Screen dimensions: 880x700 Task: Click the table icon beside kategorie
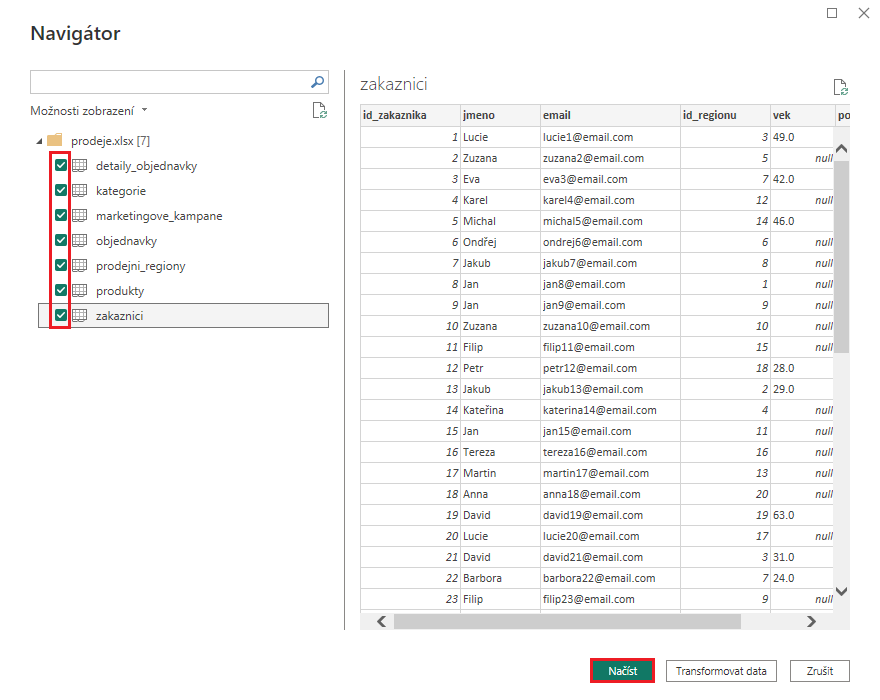coord(78,190)
